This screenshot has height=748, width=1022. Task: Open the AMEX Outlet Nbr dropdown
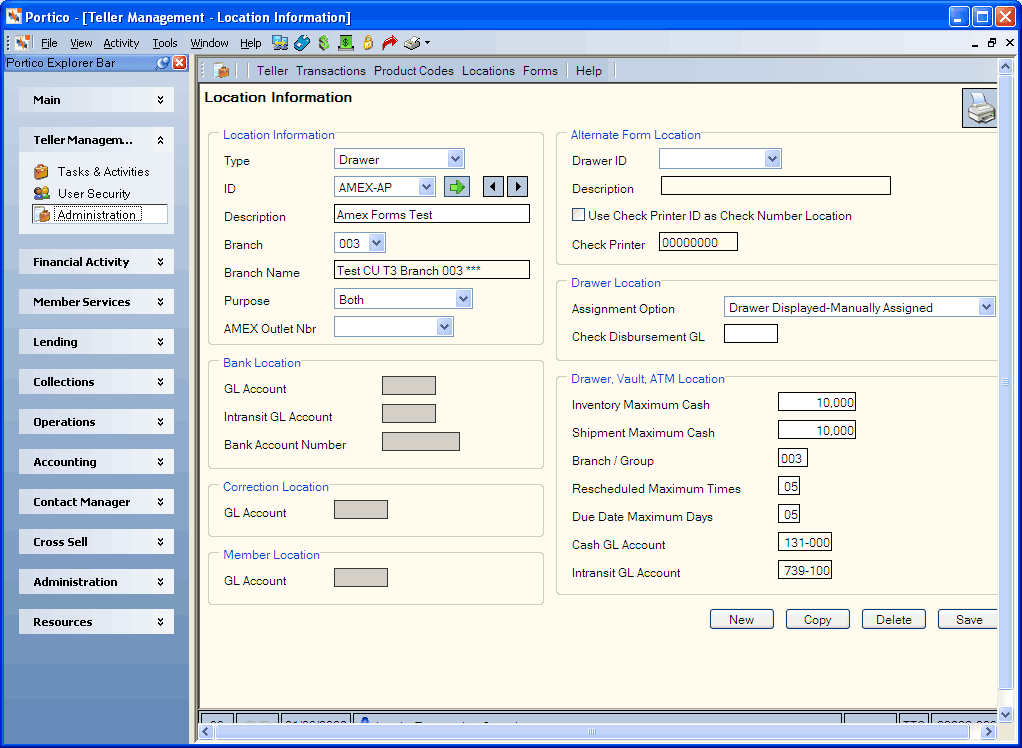[x=445, y=327]
